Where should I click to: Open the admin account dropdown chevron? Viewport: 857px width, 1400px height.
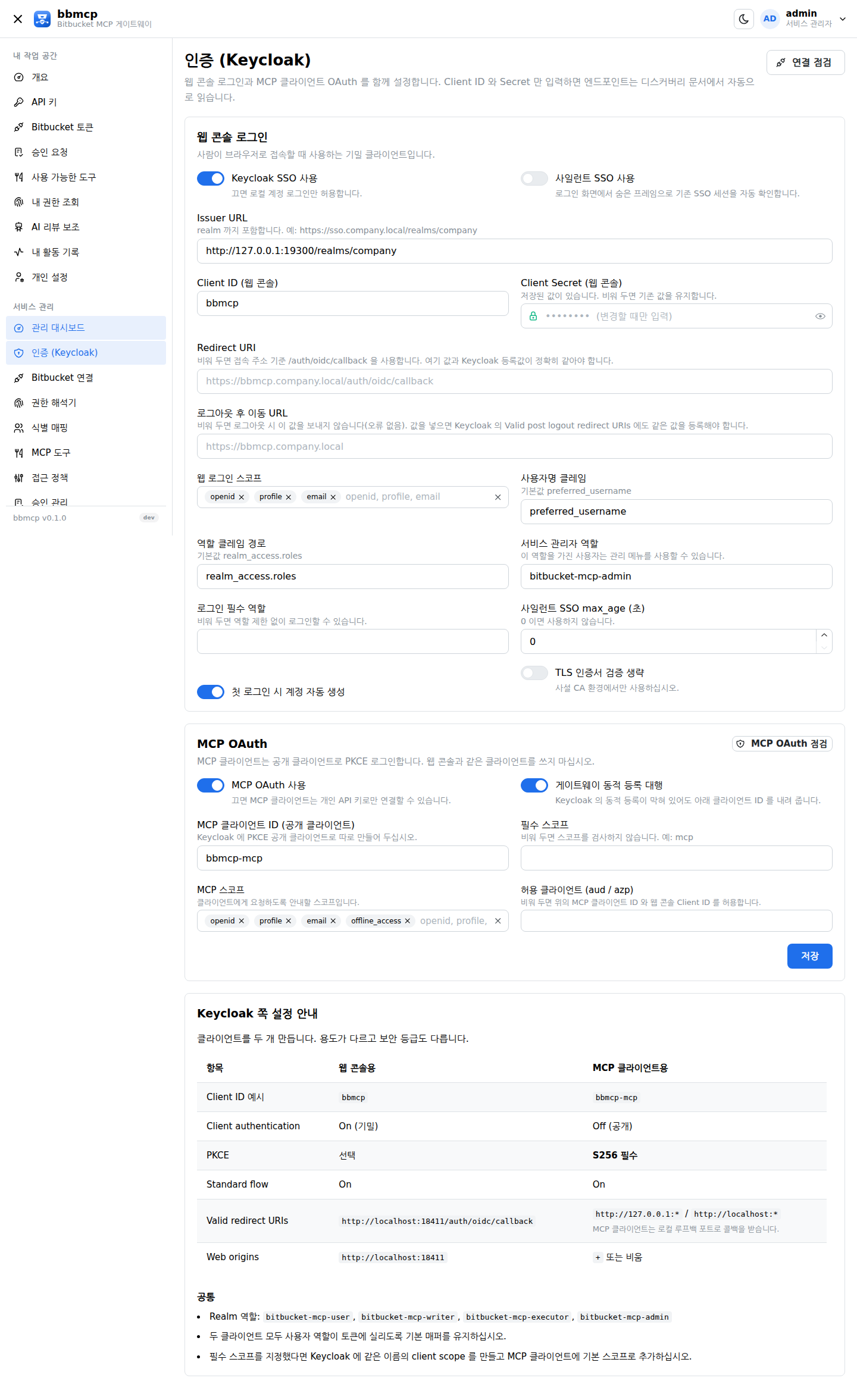(x=843, y=19)
